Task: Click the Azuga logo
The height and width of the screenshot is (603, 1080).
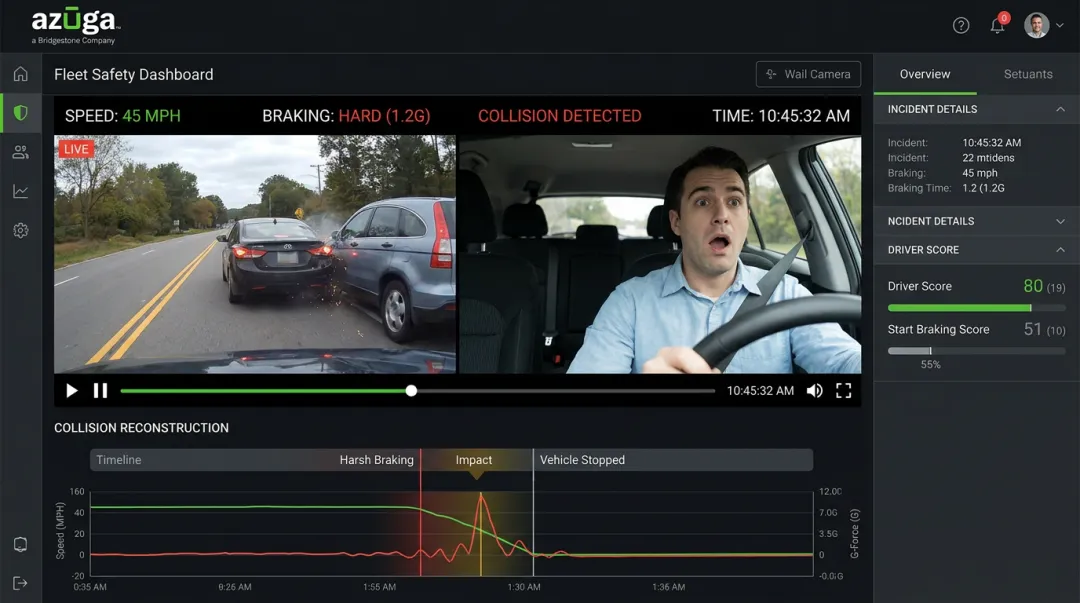Action: 76,25
